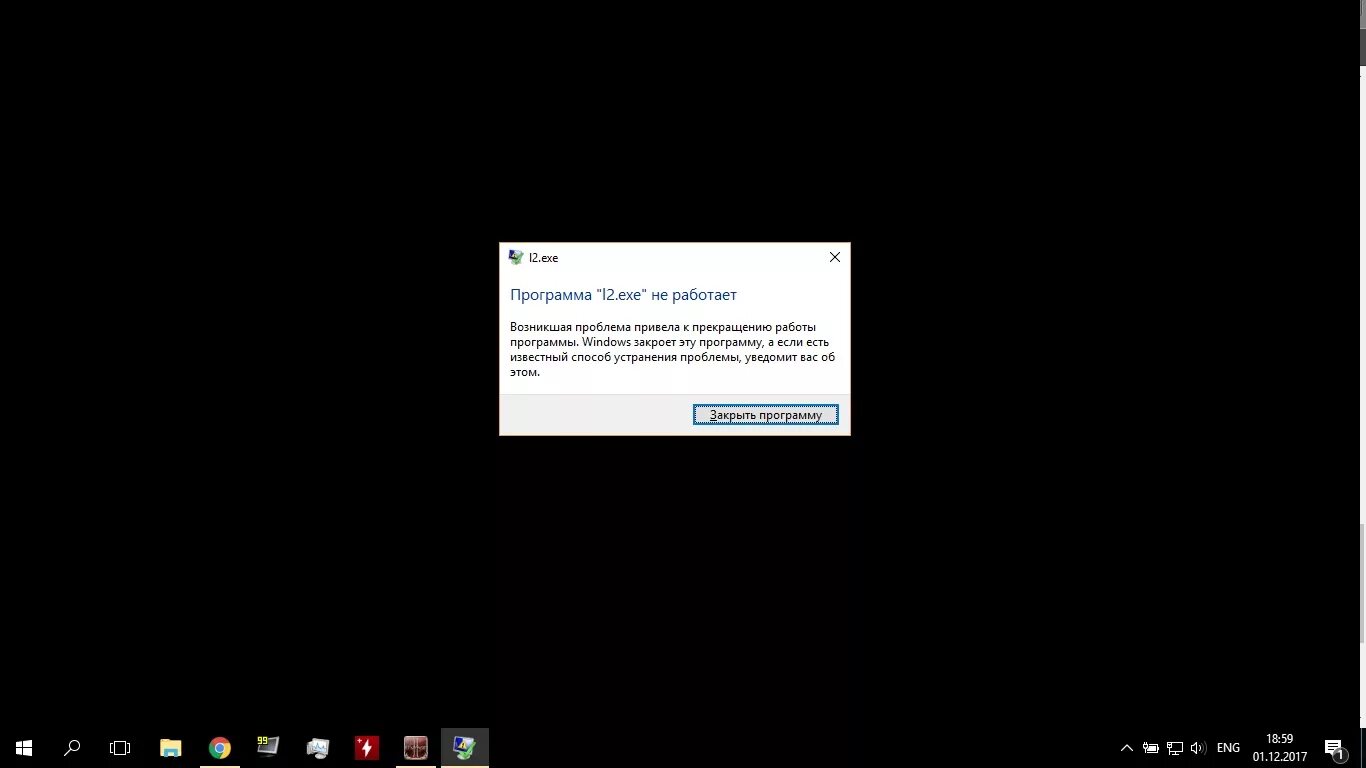Close the l2.exe error dialog with X

pos(834,257)
